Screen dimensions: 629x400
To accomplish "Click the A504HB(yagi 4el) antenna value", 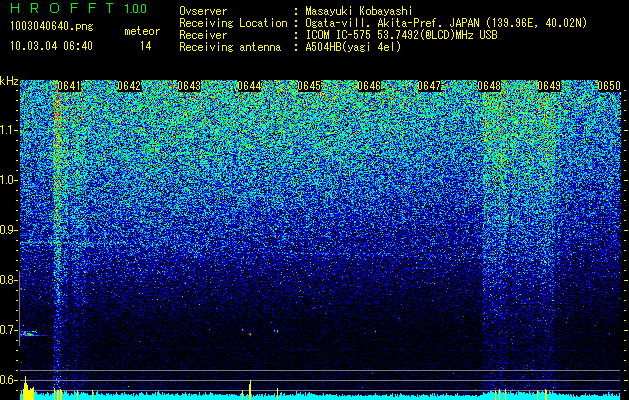I will [353, 47].
